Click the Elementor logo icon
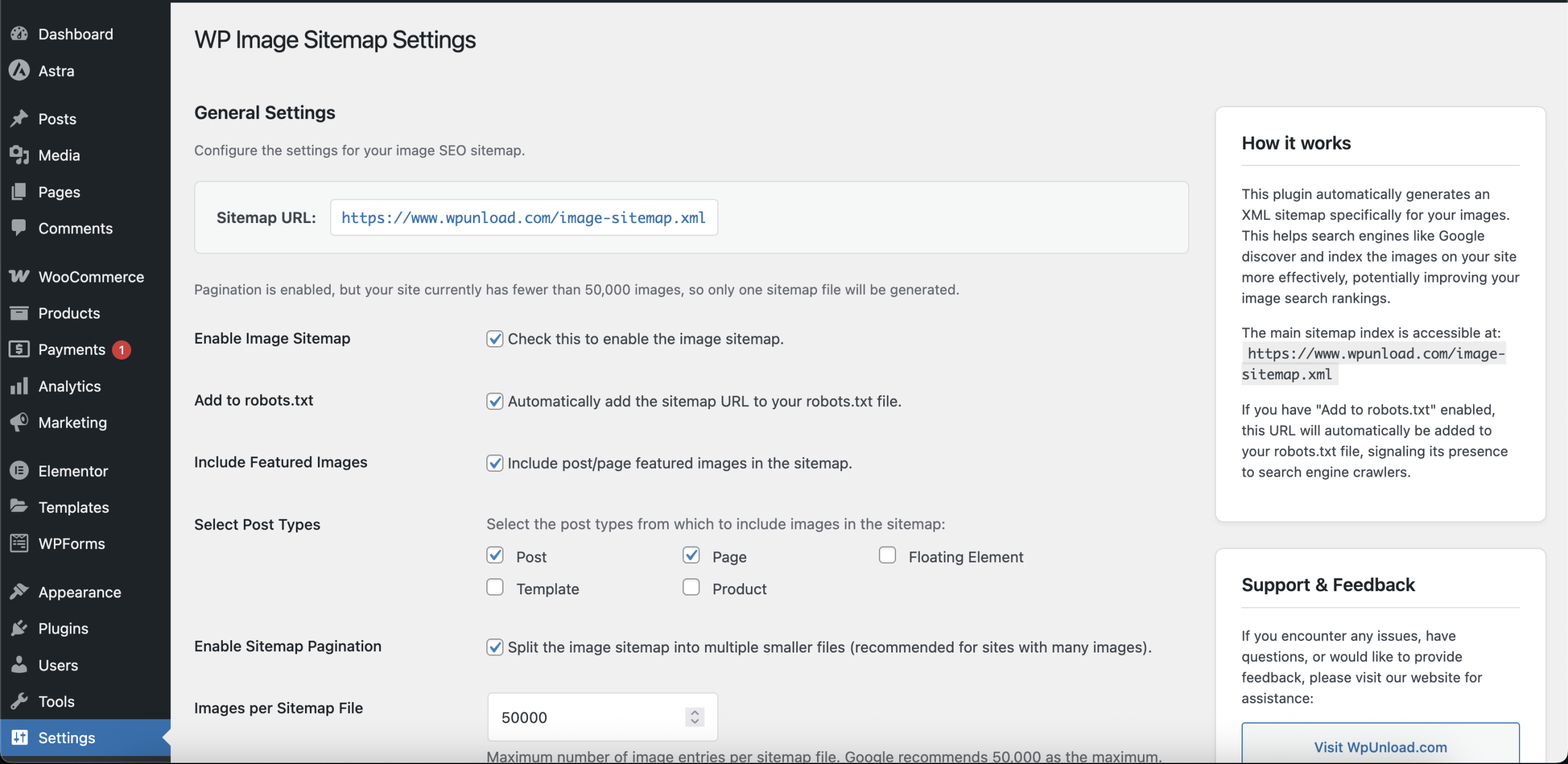The width and height of the screenshot is (1568, 764). [19, 471]
